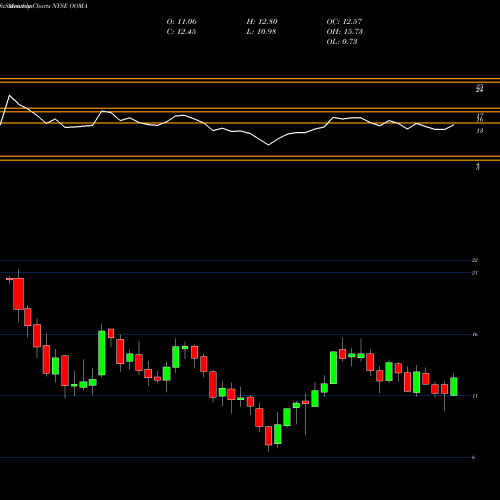Click the close value 'C: 12.45'
Viewport: 500px width, 500px height.
181,32
